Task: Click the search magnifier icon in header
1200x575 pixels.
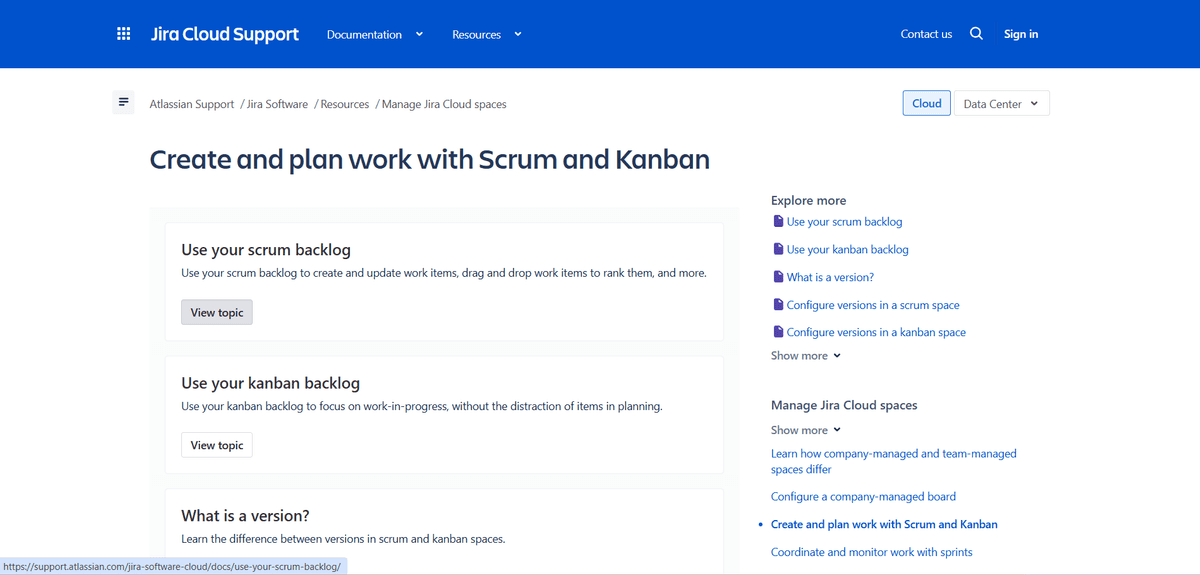Action: pyautogui.click(x=976, y=34)
